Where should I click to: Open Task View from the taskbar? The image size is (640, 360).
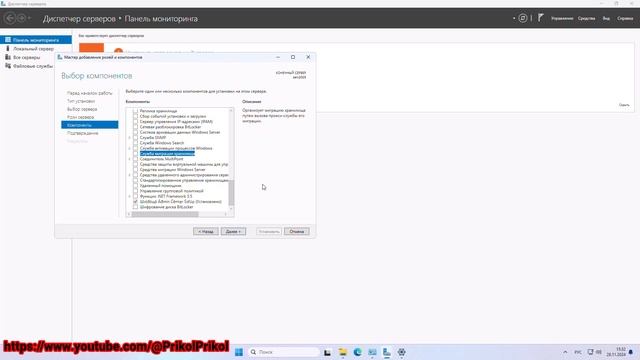coord(327,352)
